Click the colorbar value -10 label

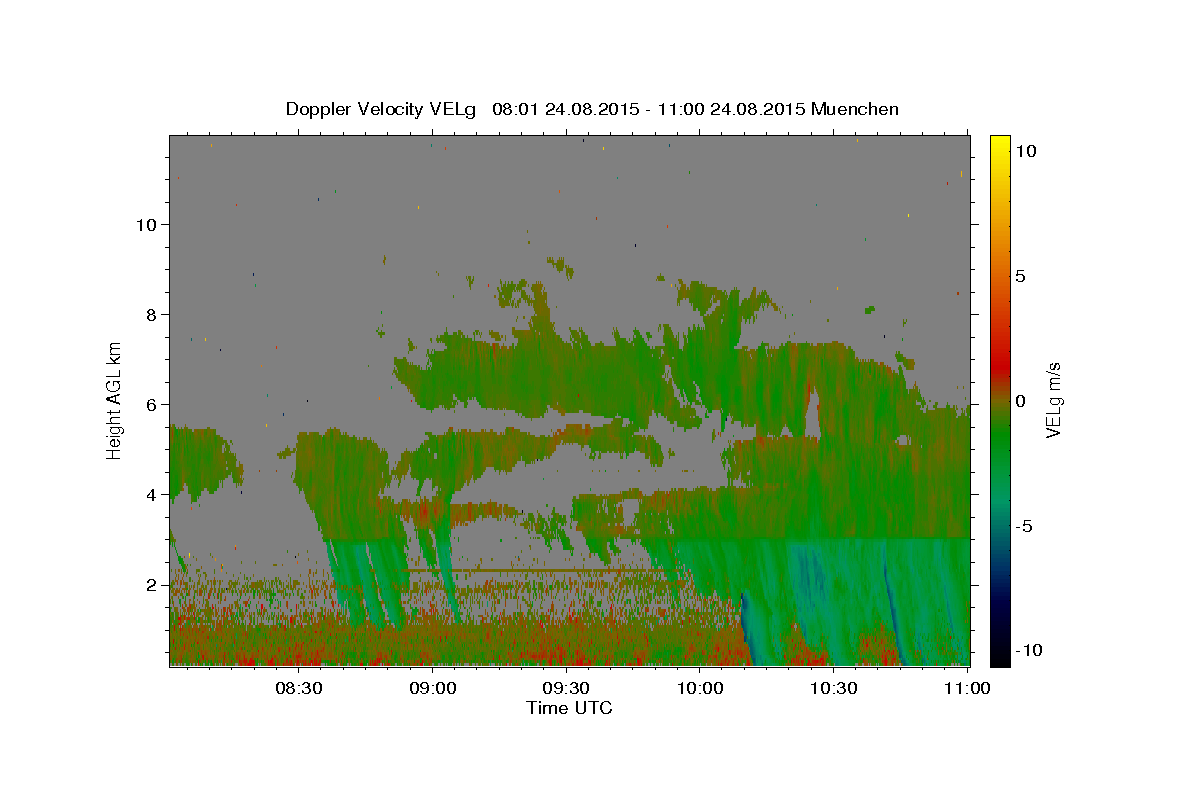tap(1029, 651)
